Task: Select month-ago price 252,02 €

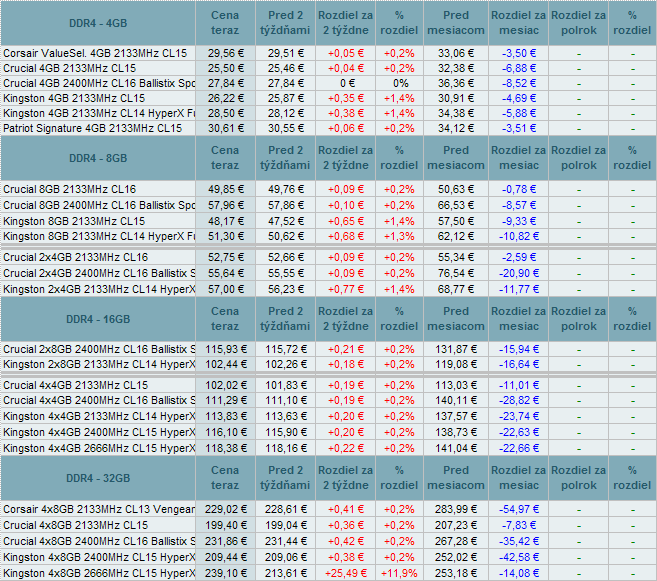Action: 456,557
